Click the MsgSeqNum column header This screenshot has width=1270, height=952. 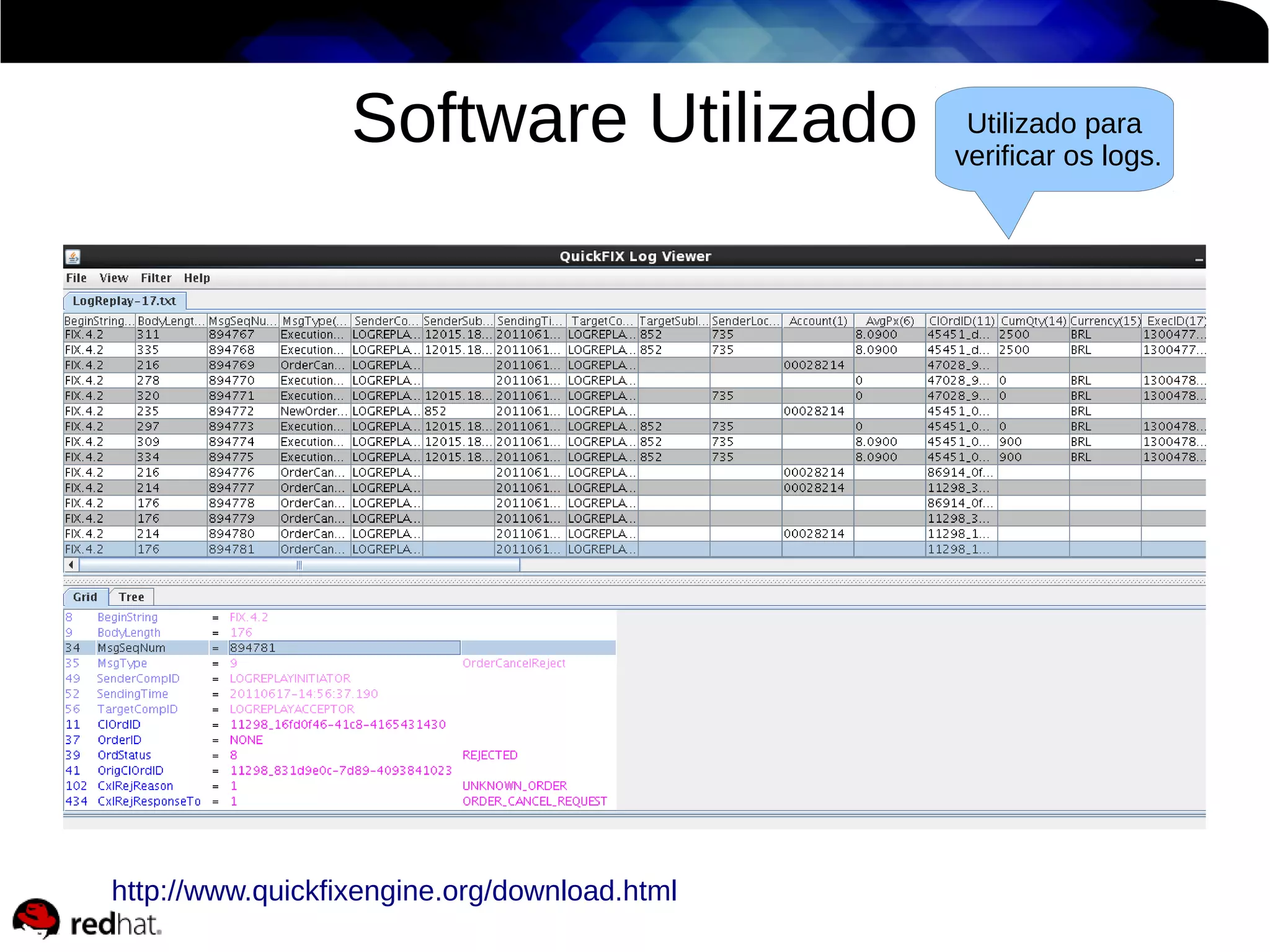click(x=243, y=321)
